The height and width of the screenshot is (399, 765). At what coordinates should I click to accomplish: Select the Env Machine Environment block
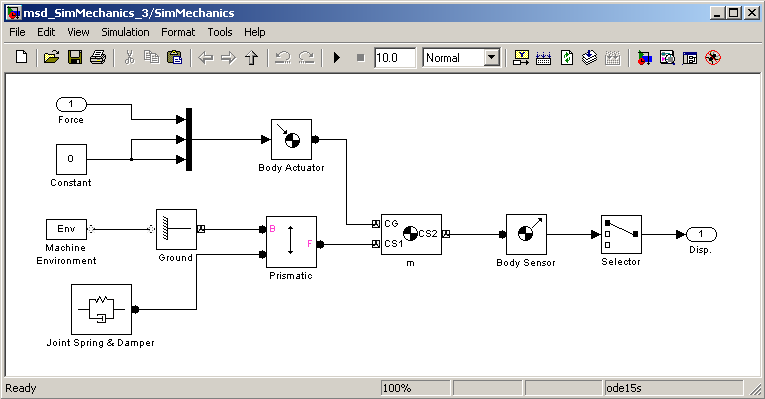coord(66,229)
